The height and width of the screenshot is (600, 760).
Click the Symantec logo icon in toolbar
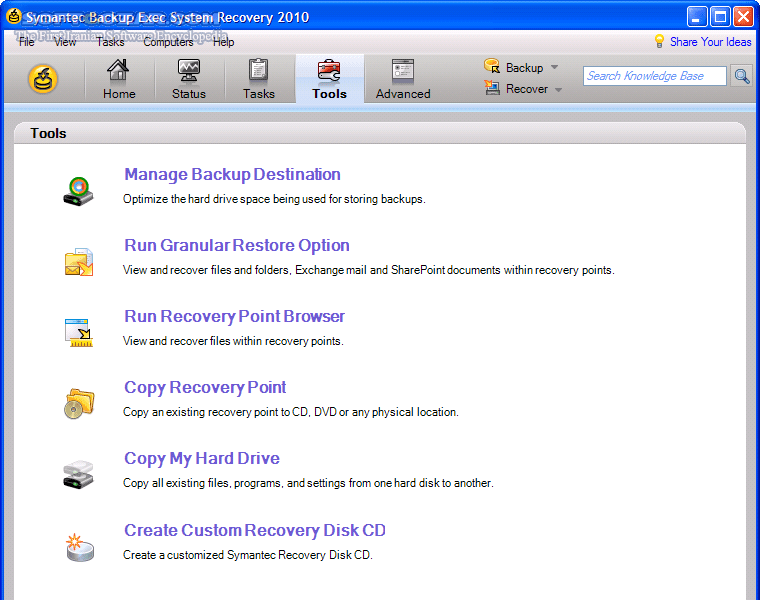coord(43,79)
